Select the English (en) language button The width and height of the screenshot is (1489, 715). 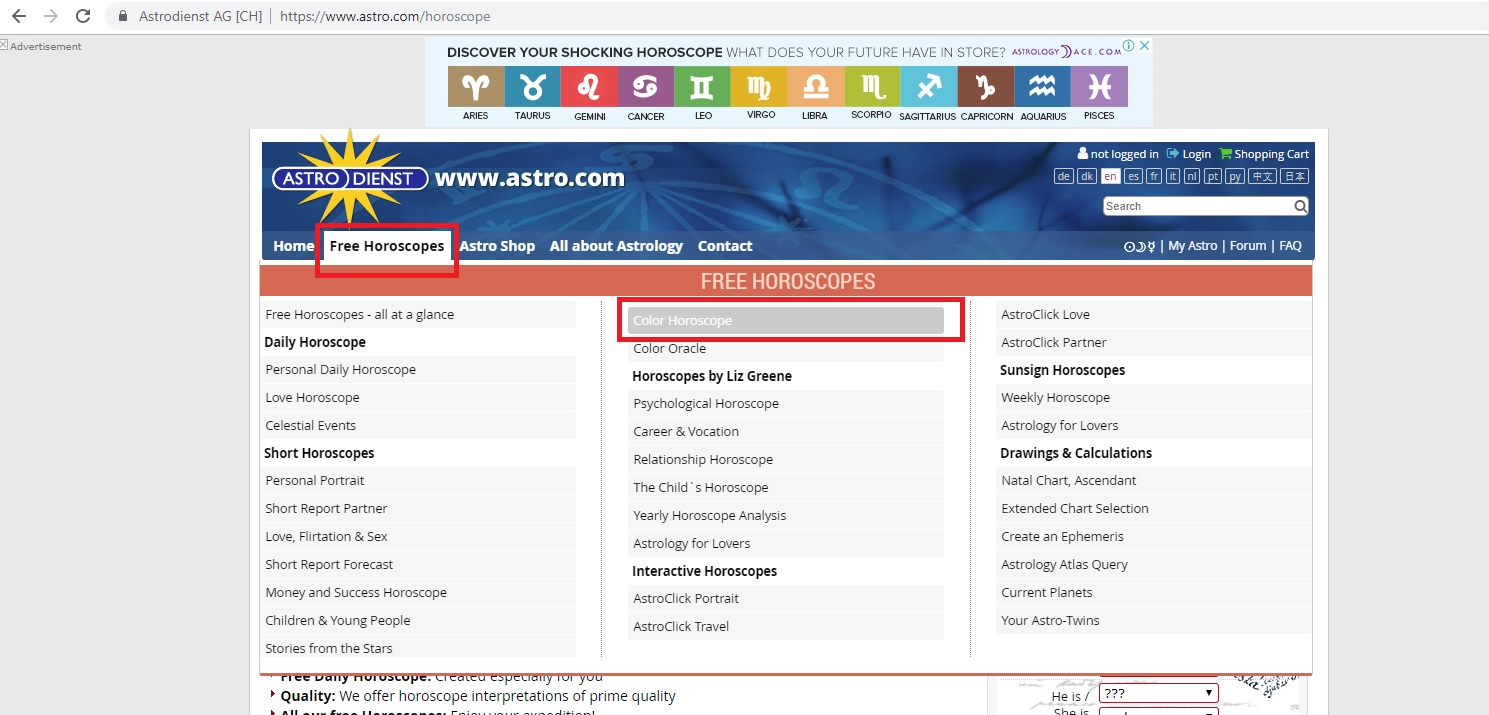(x=1110, y=176)
